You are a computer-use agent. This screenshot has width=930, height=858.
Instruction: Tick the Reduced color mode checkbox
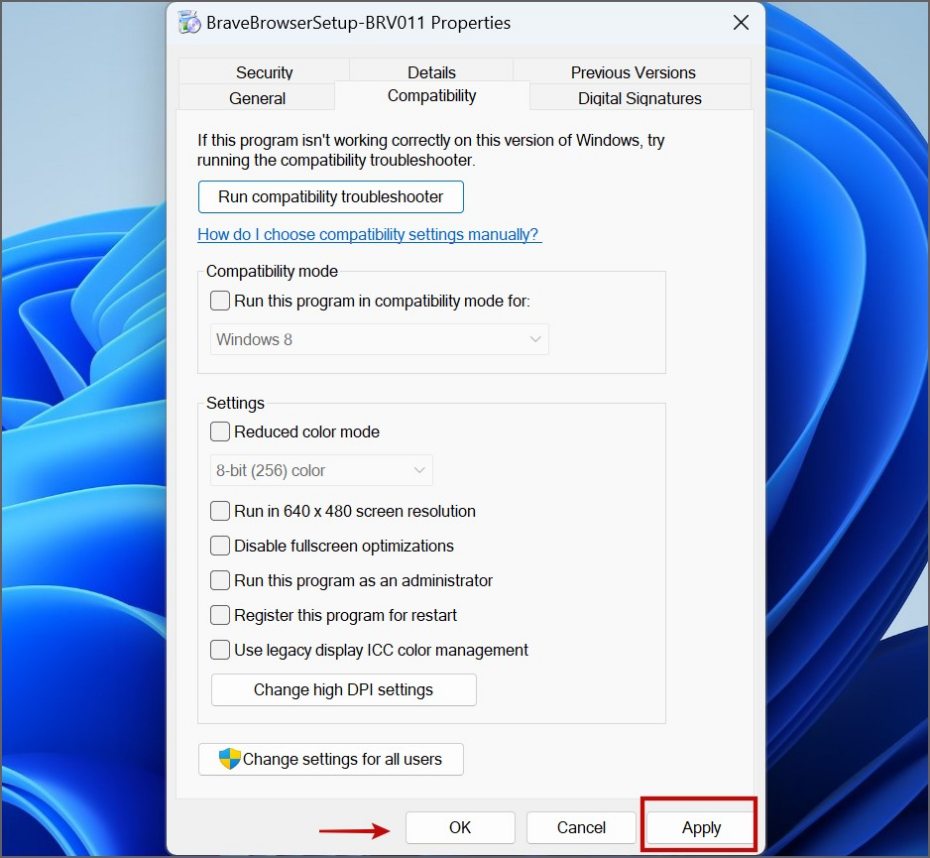(220, 432)
